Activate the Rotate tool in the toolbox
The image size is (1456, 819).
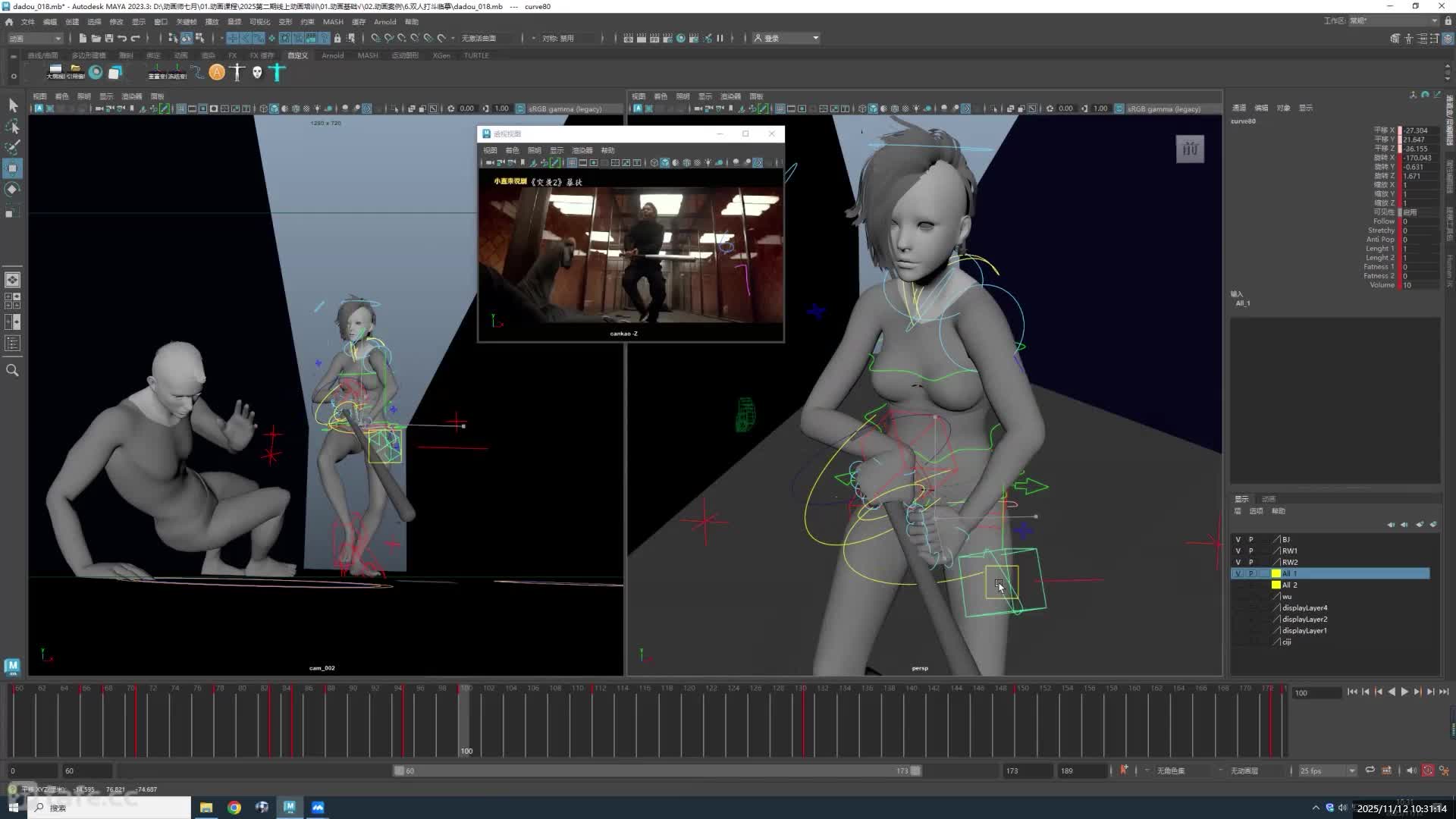(13, 190)
